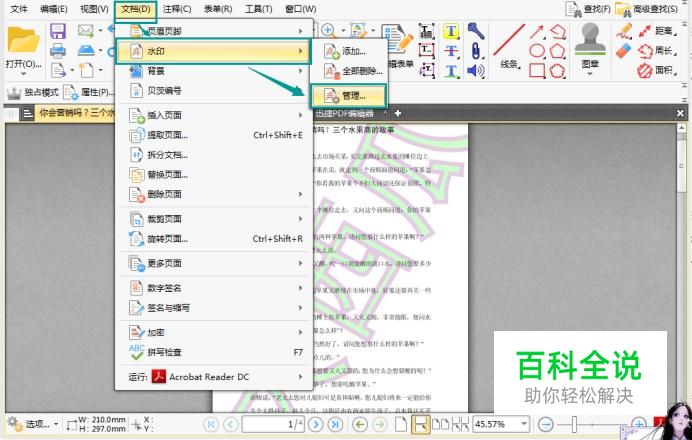Open 选项... options in status bar
This screenshot has height=440, width=692.
coord(33,424)
